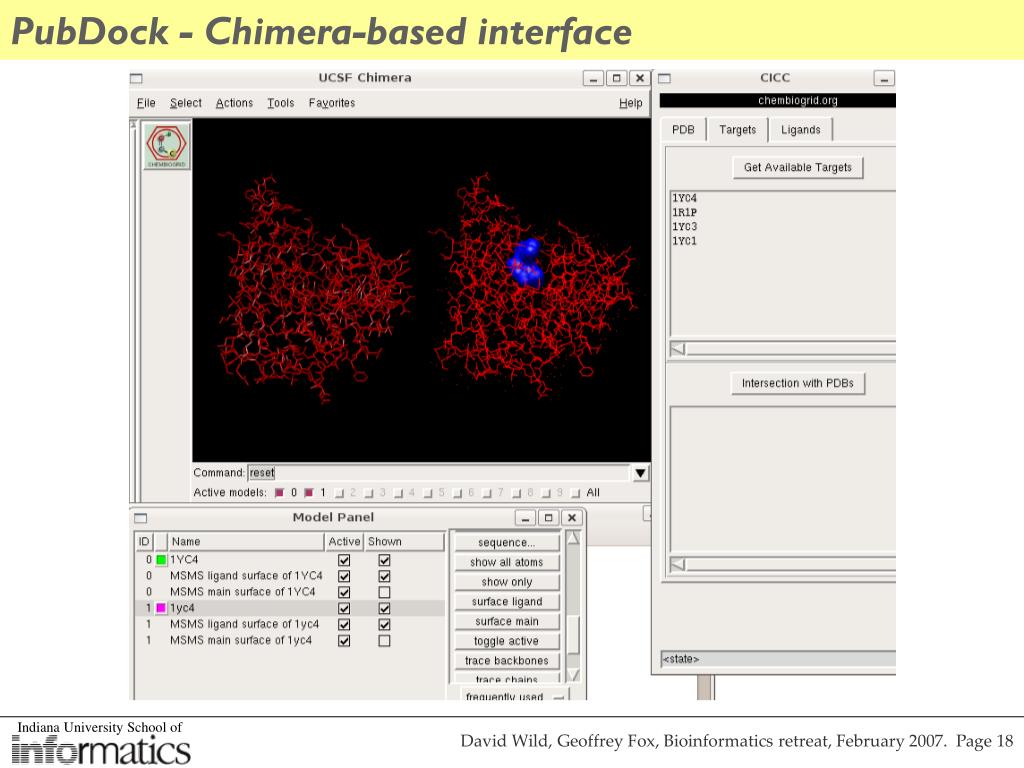Switch to the Targets tab

[737, 129]
